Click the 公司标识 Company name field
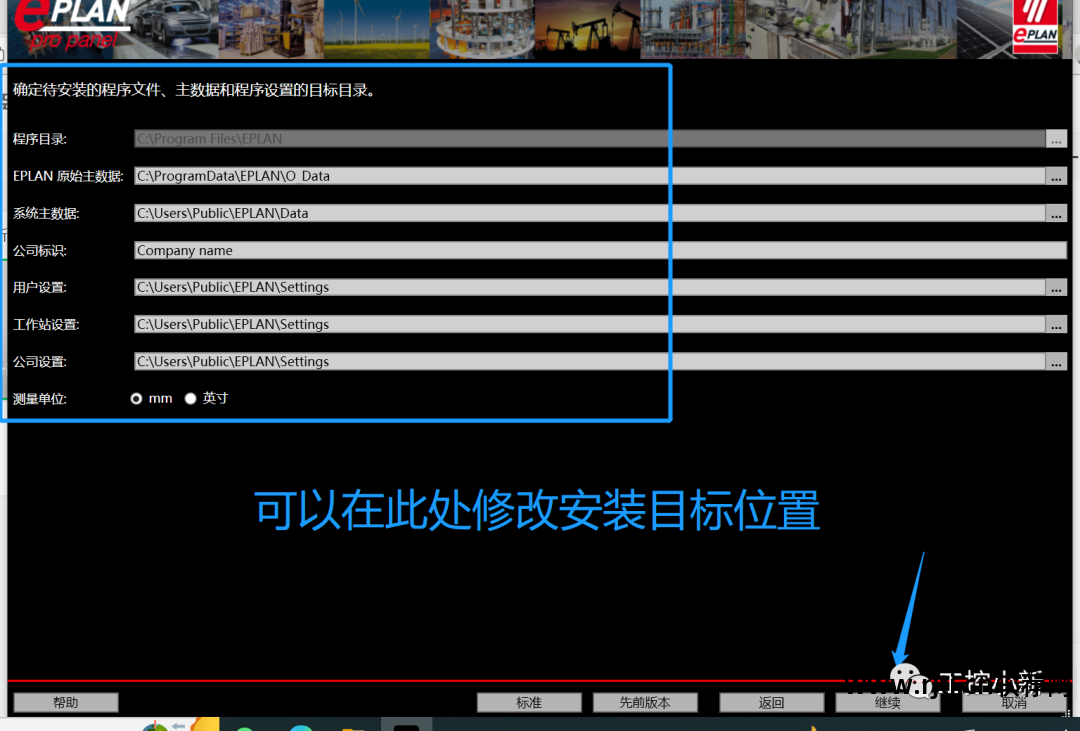This screenshot has height=731, width=1080. tap(601, 250)
